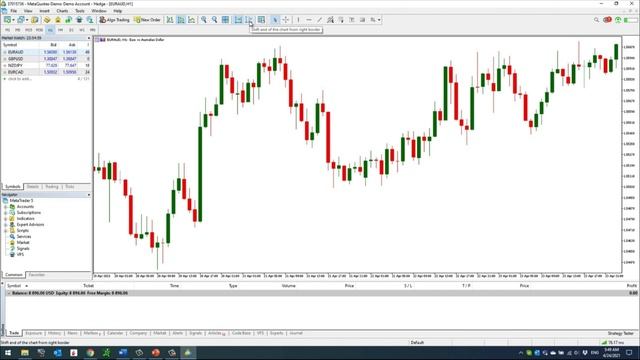Expand the Subscriptions node in Navigator

point(6,213)
